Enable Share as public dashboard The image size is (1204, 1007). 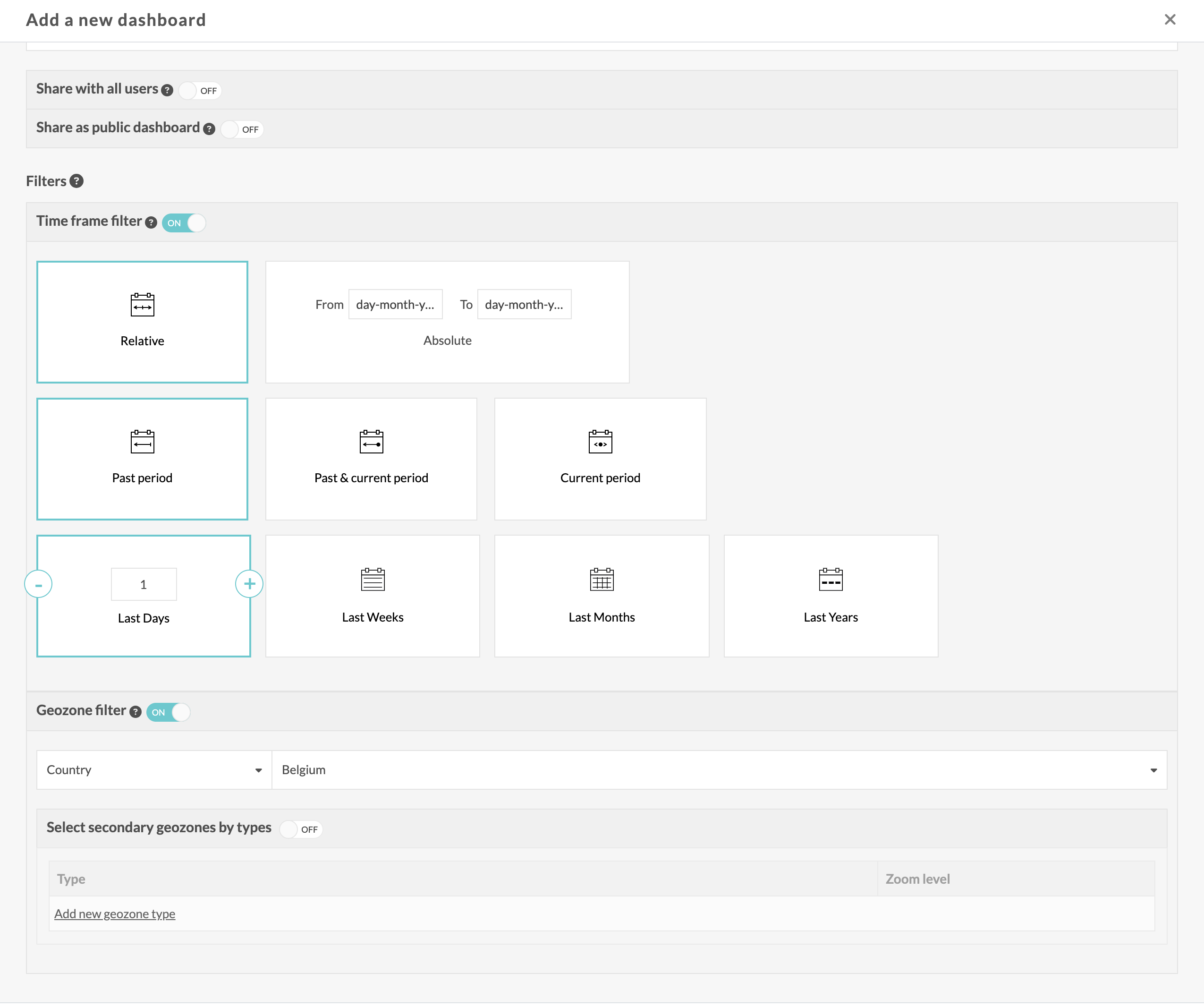(241, 129)
